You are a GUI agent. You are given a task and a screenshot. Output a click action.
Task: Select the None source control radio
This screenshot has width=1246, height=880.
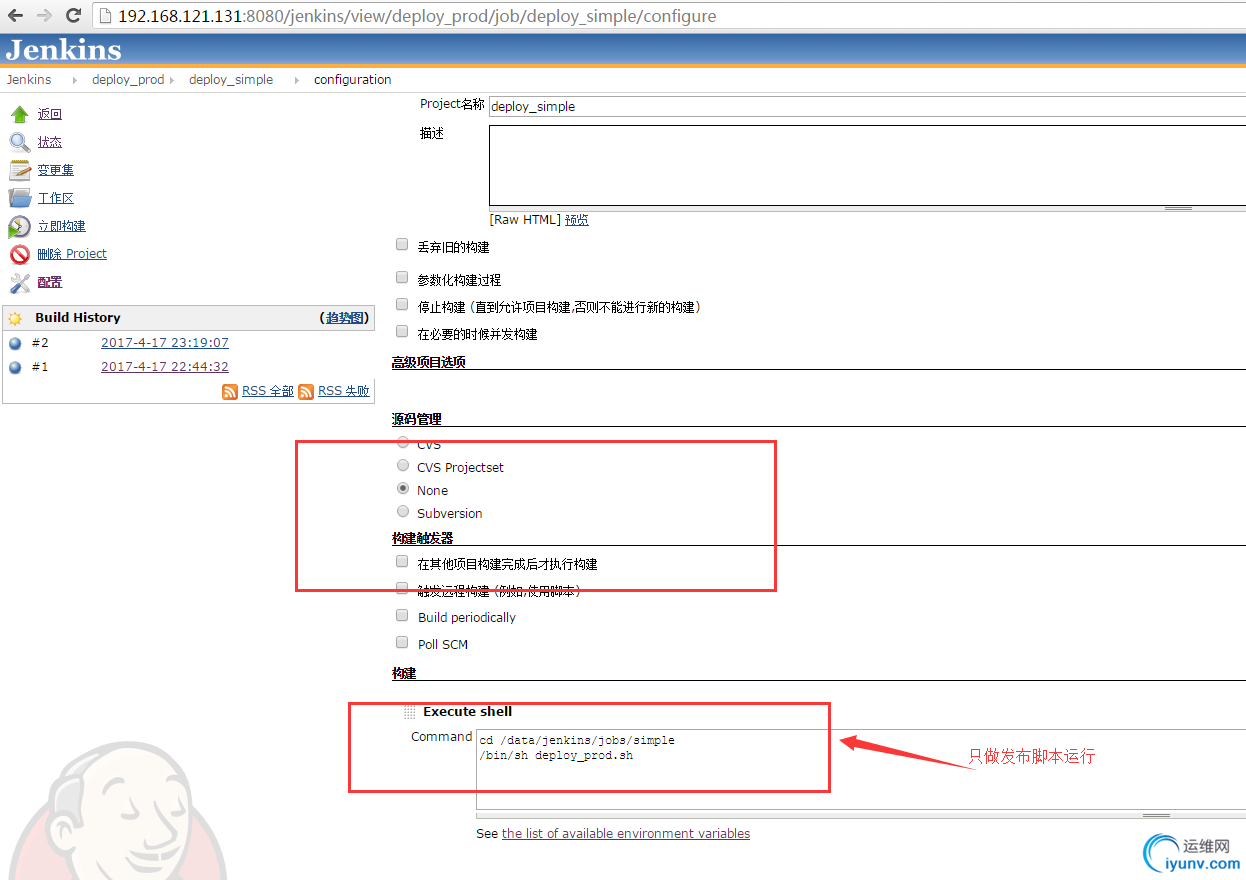[403, 488]
